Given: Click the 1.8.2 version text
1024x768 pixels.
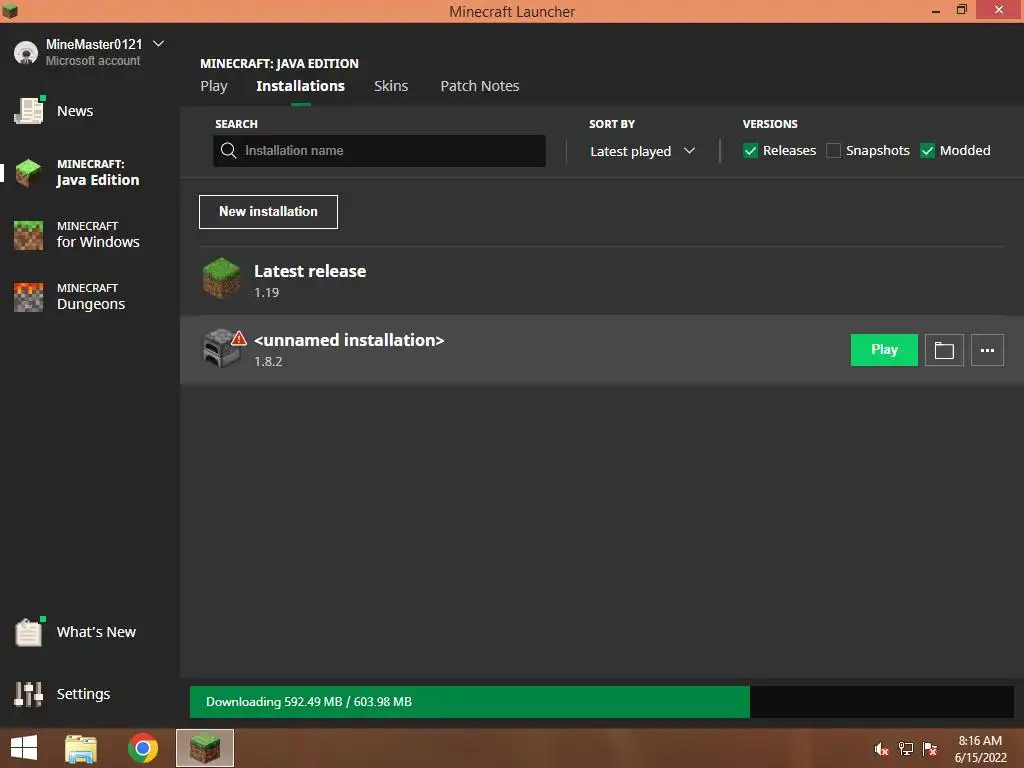Looking at the screenshot, I should pos(268,362).
